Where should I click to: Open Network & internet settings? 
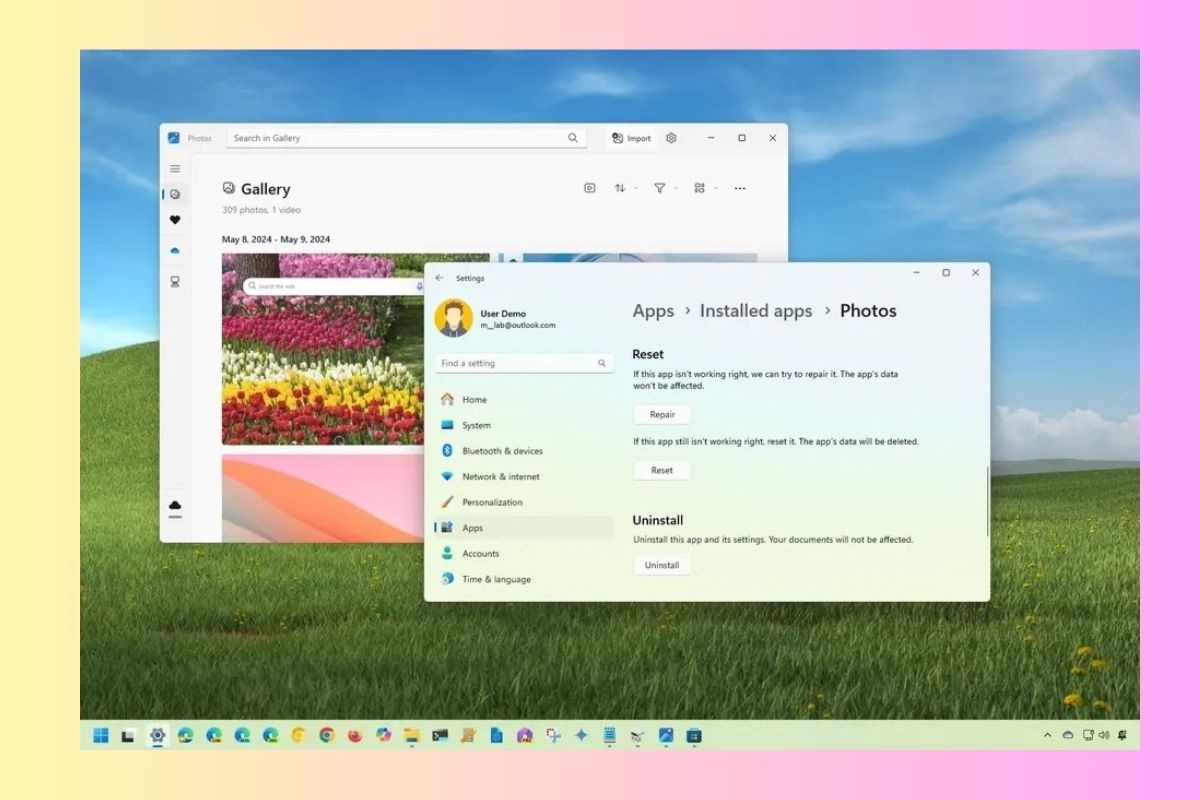point(524,477)
